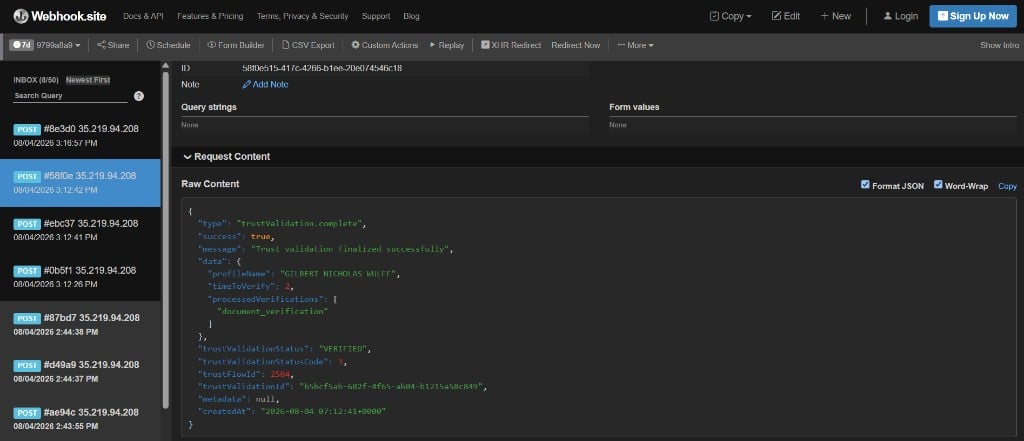Create a New webhook URL

(x=836, y=16)
